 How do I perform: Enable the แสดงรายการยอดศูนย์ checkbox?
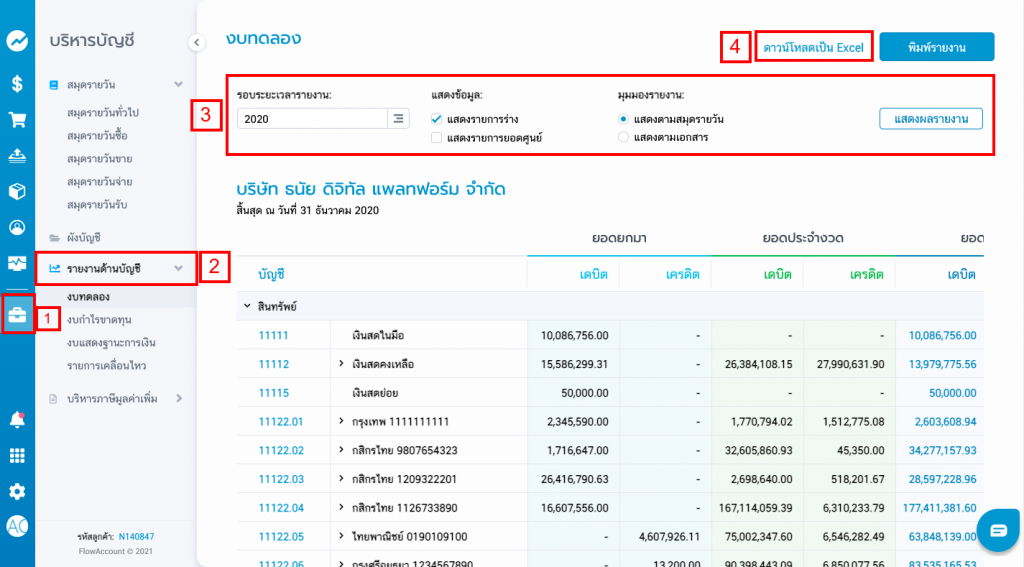click(x=436, y=137)
